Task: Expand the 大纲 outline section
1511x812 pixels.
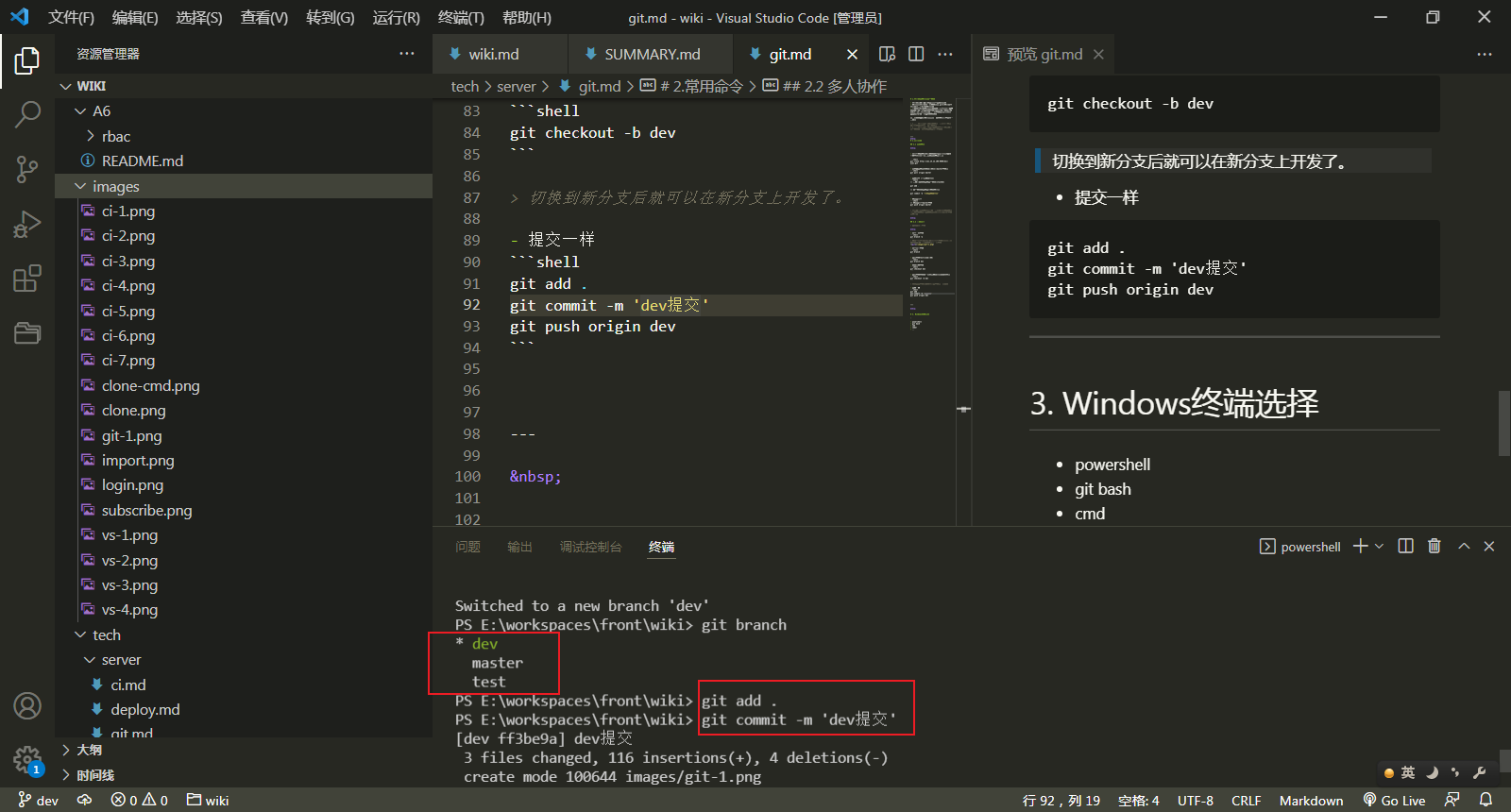Action: tap(244, 750)
